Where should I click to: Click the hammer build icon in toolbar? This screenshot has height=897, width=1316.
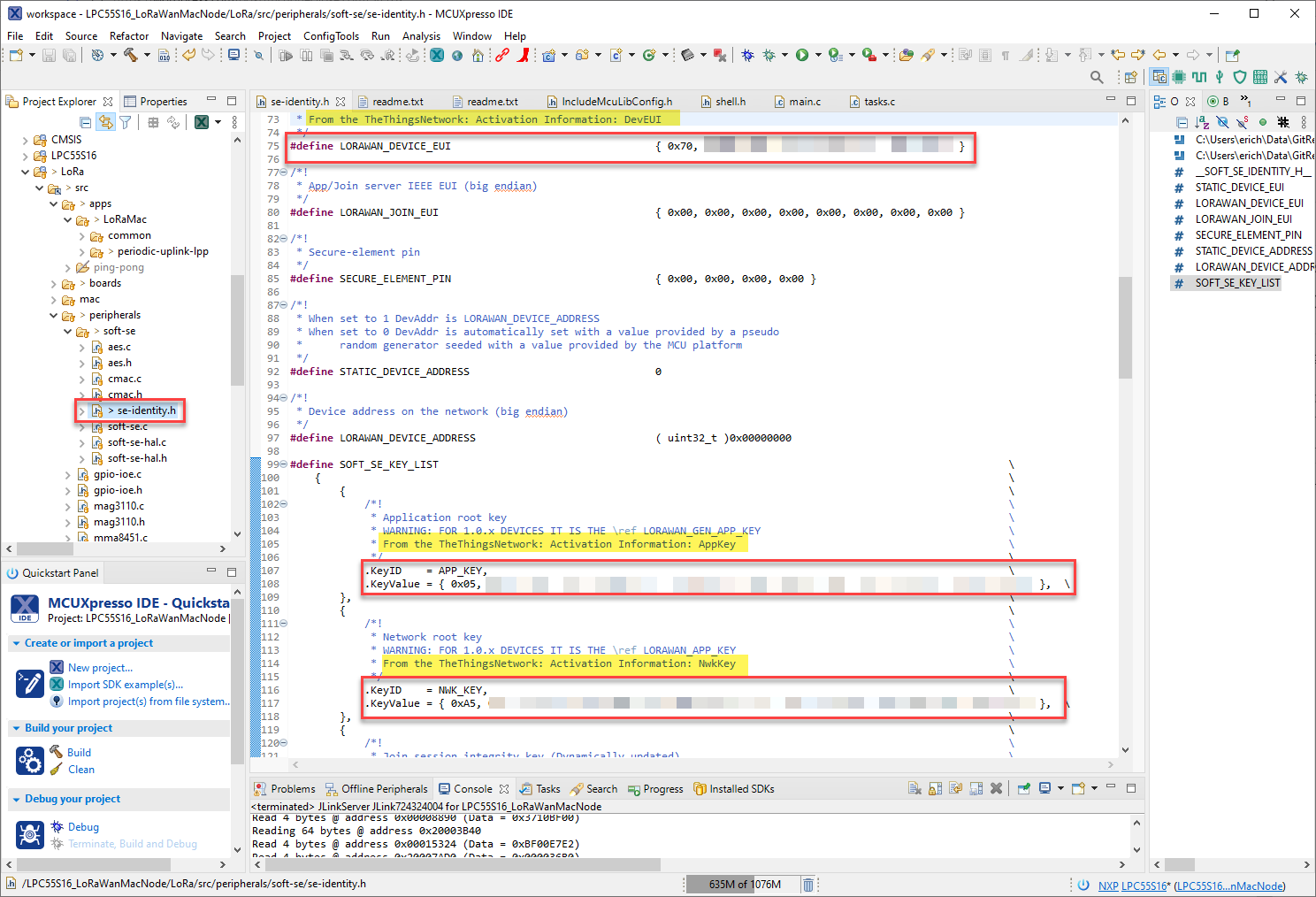(x=131, y=55)
